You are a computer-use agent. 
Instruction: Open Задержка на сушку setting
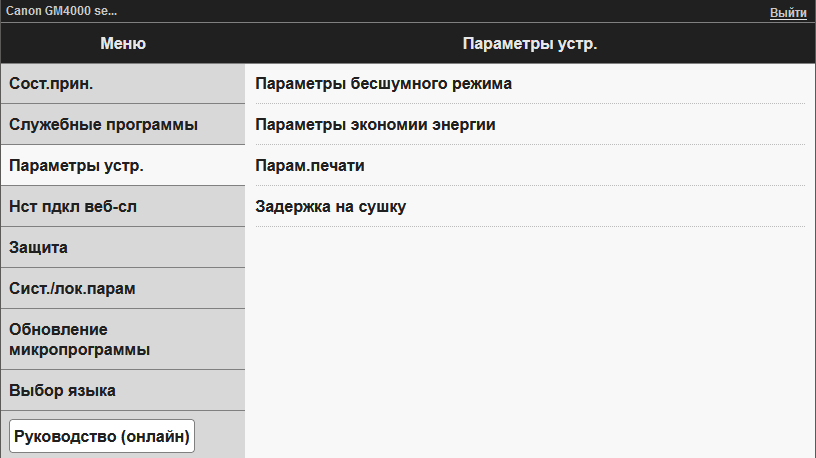click(331, 207)
